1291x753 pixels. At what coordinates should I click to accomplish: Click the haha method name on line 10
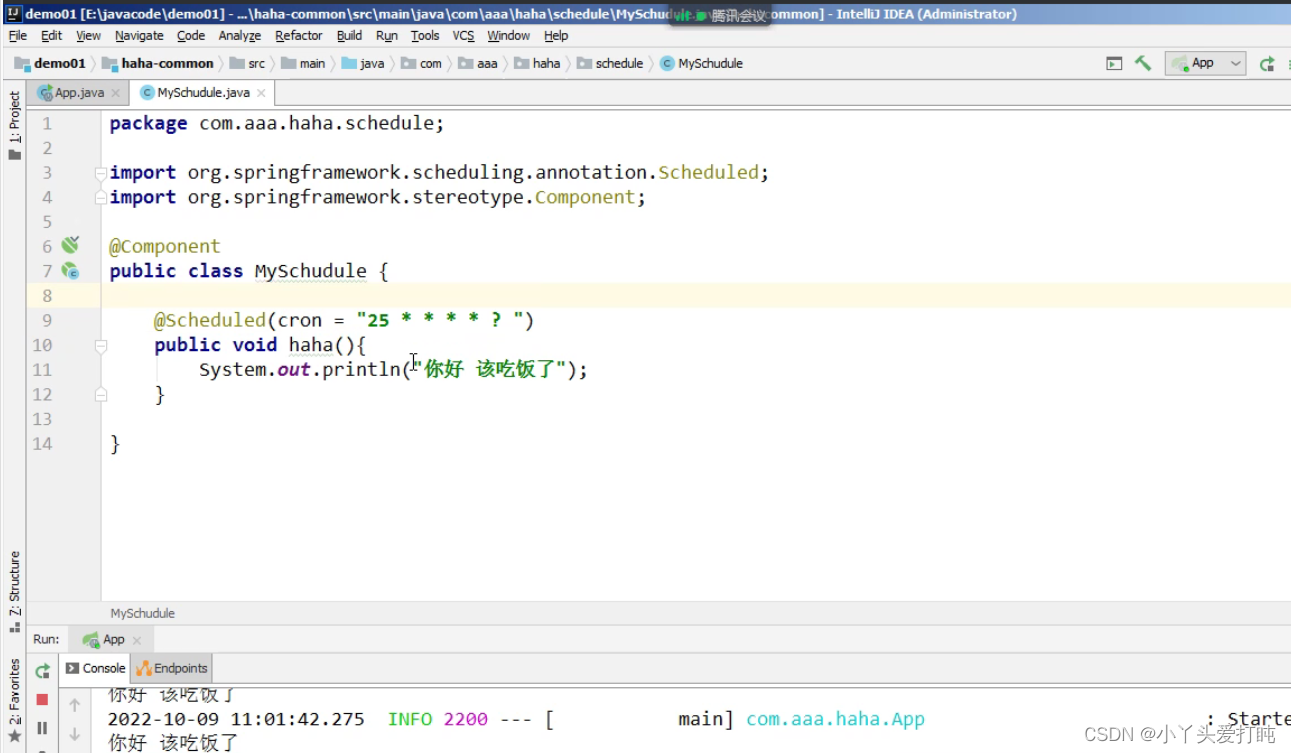point(311,345)
